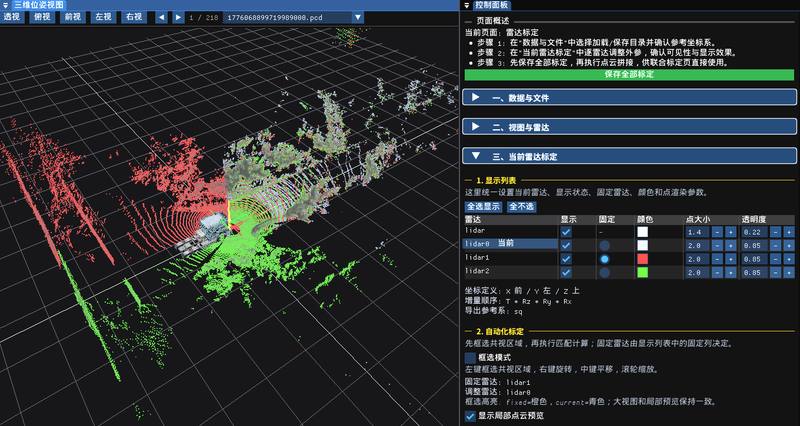Increase opacity for lidar2 row
The width and height of the screenshot is (800, 426).
789,272
